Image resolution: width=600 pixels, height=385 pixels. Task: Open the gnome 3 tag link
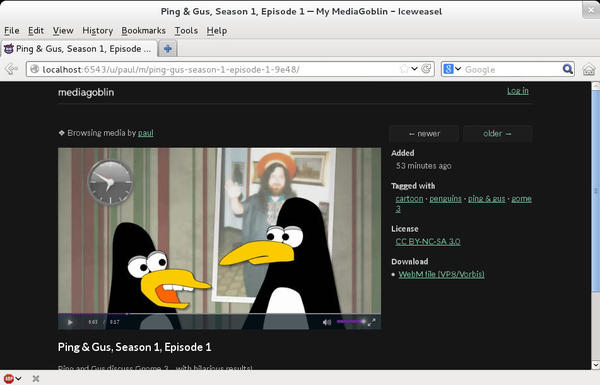pos(521,199)
